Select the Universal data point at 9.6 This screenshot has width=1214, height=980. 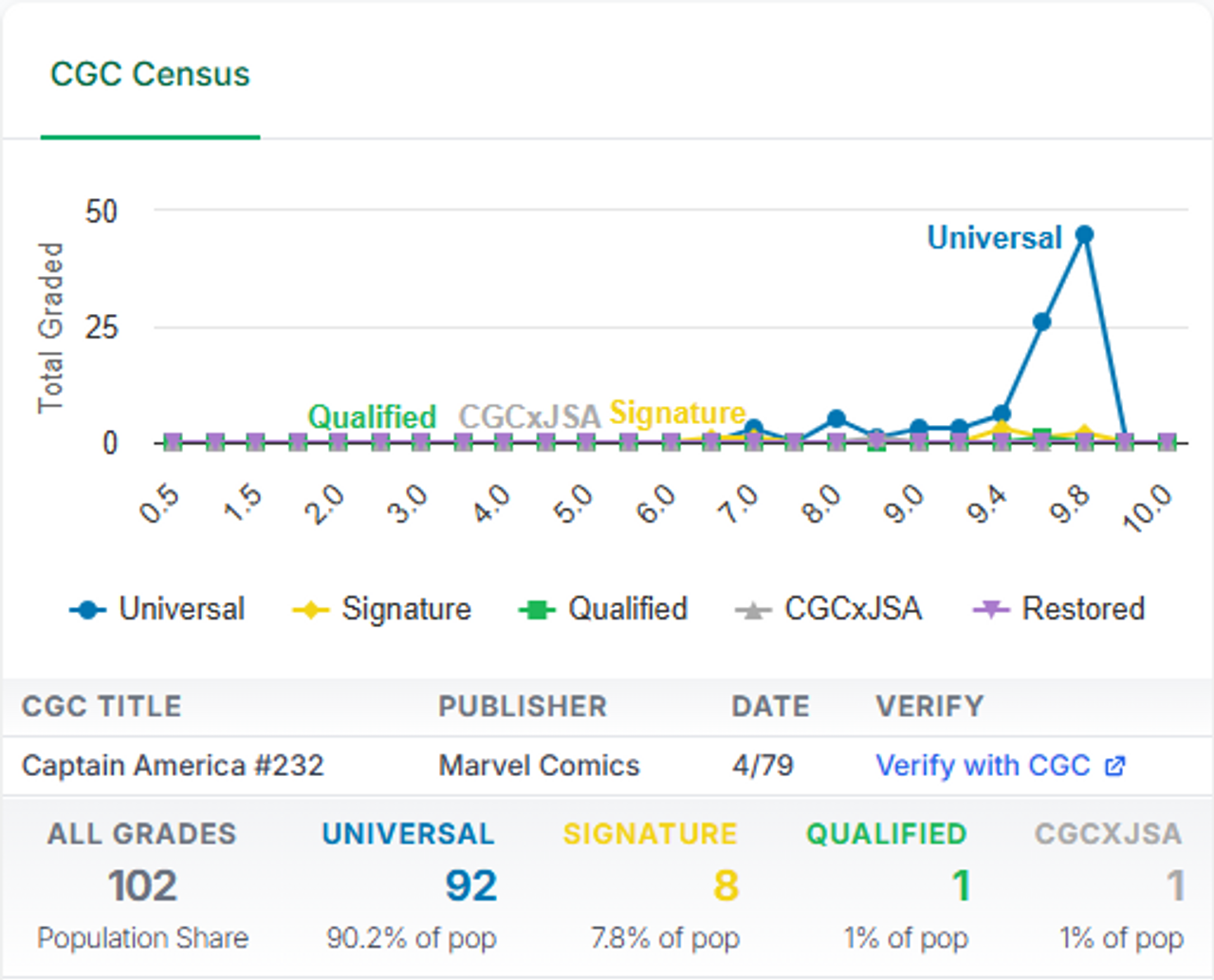click(x=1042, y=322)
